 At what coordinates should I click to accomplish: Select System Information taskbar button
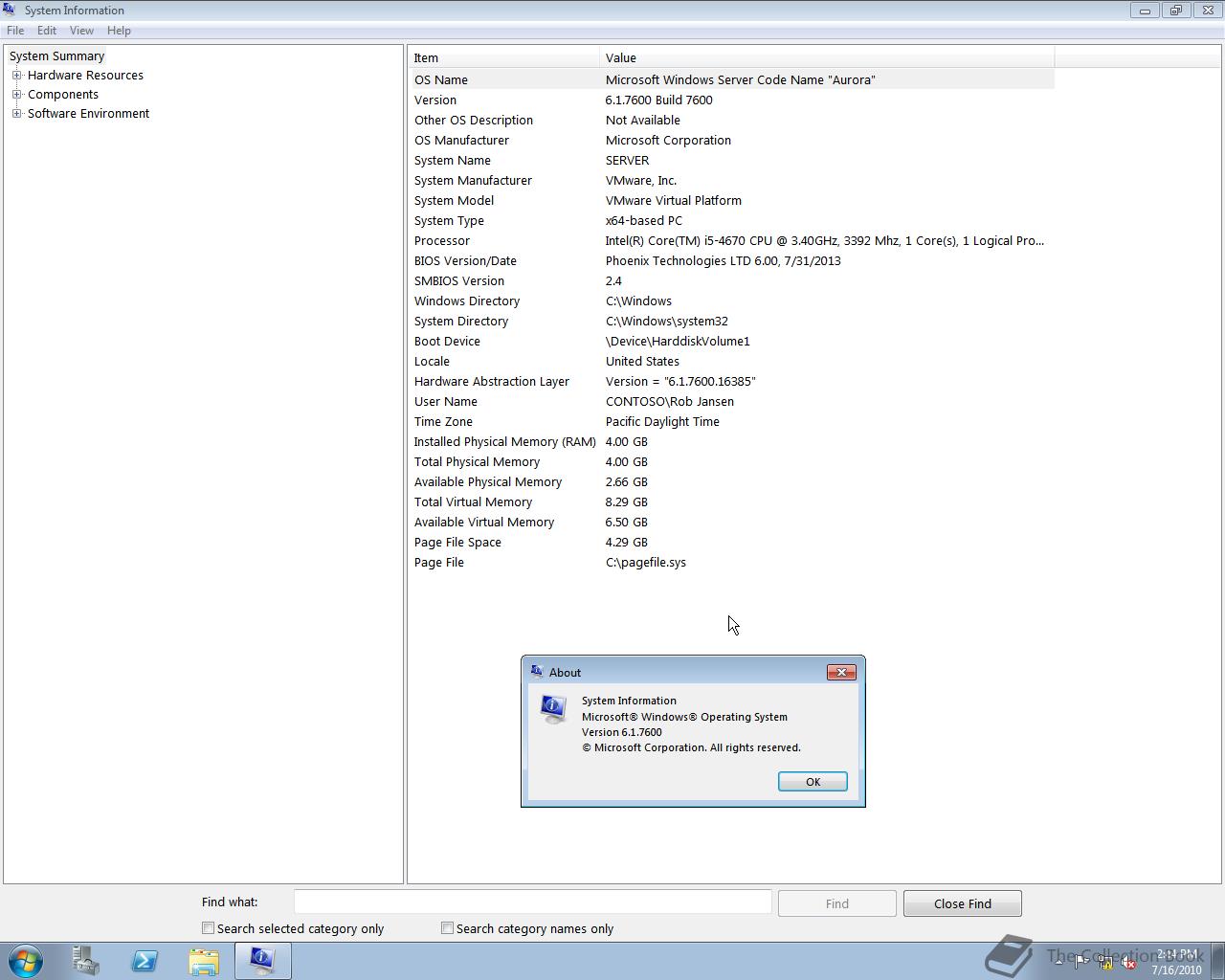pos(263,961)
